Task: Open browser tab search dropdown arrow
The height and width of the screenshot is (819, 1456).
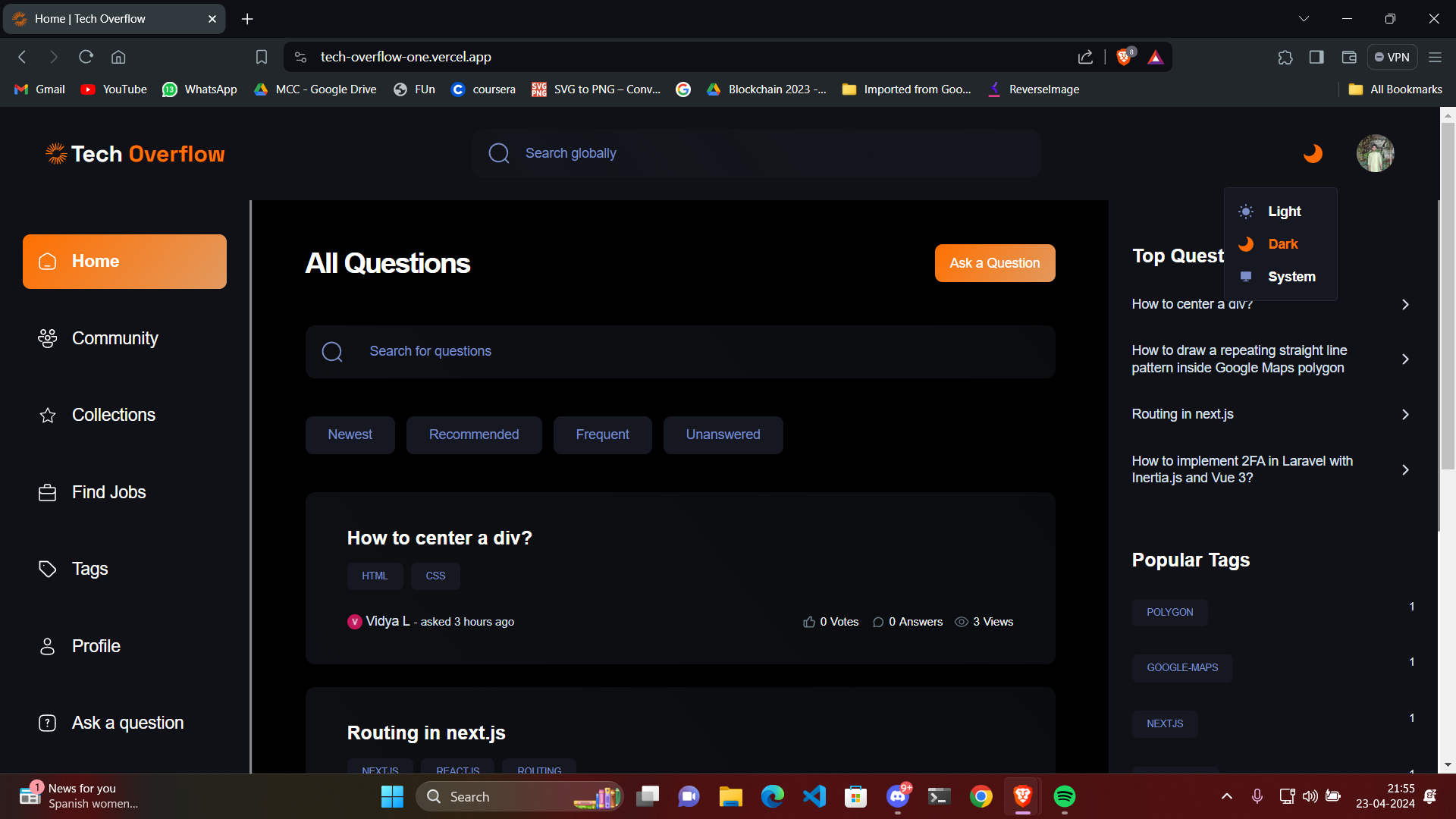Action: click(x=1304, y=19)
